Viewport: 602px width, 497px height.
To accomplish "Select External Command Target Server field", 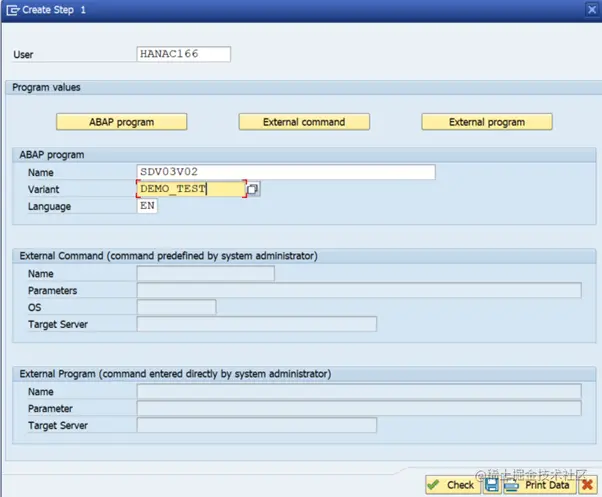I will [257, 324].
